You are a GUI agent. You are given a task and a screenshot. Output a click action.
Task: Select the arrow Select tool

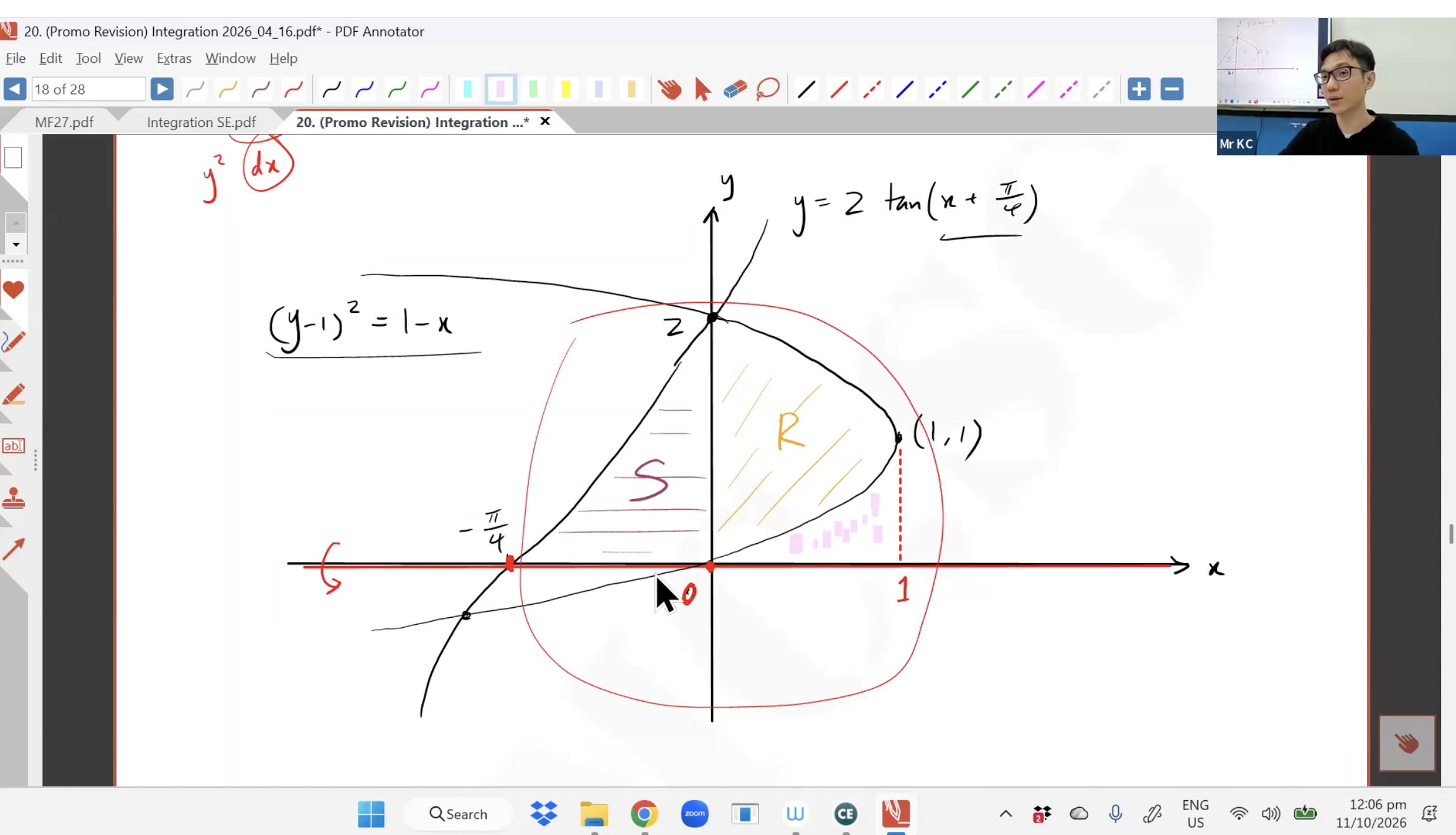[x=702, y=89]
